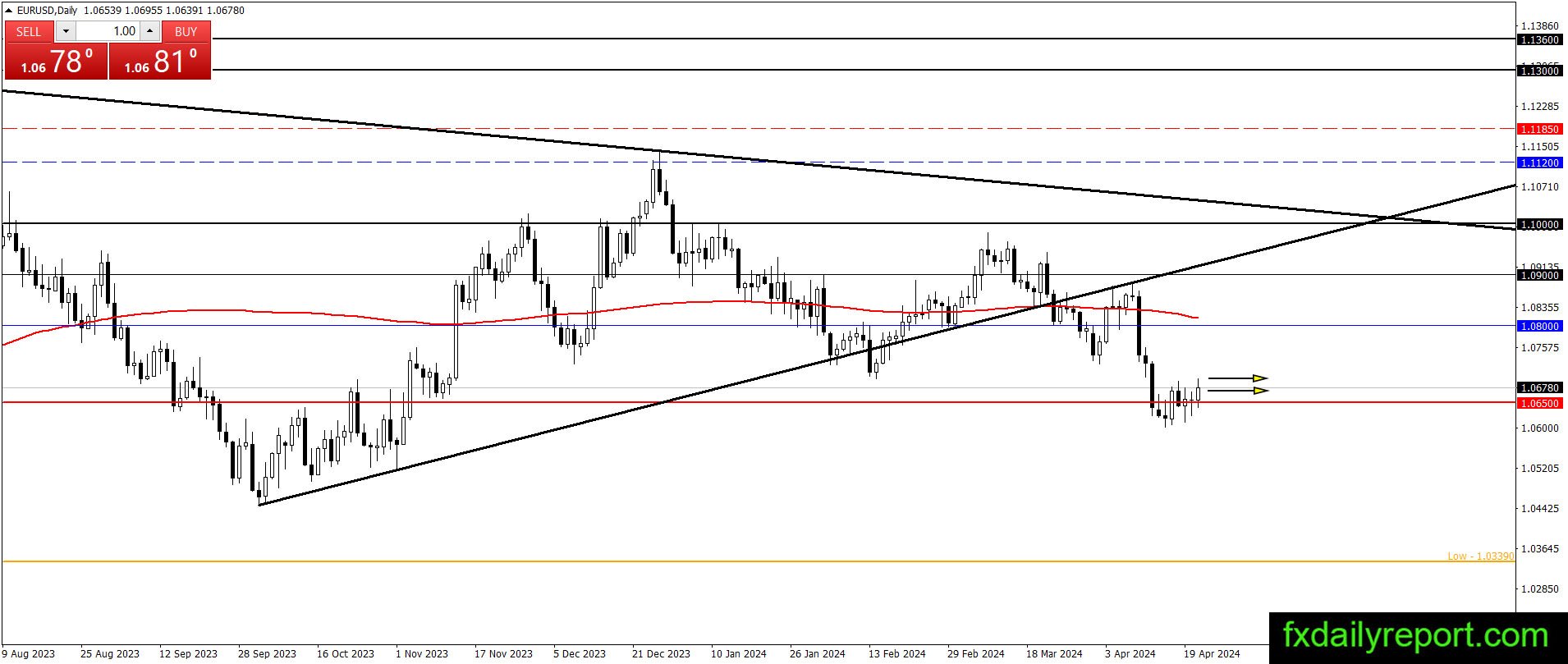Click the EURUSD,Daily chart title text
Viewport: 1568px width, 664px height.
47,11
